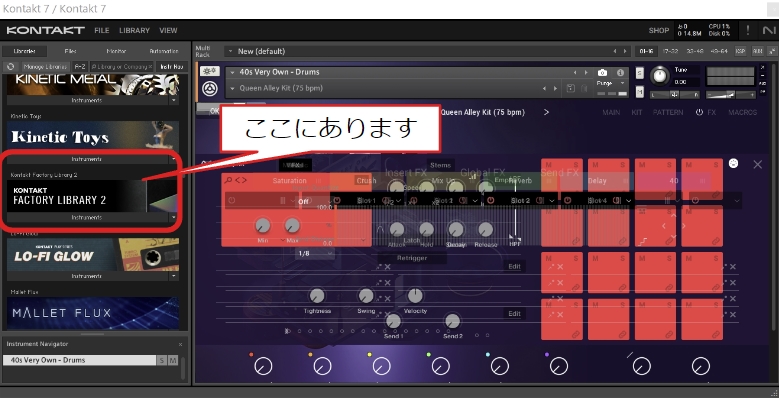Open the Purge dropdown menu
The image size is (779, 398).
612,83
